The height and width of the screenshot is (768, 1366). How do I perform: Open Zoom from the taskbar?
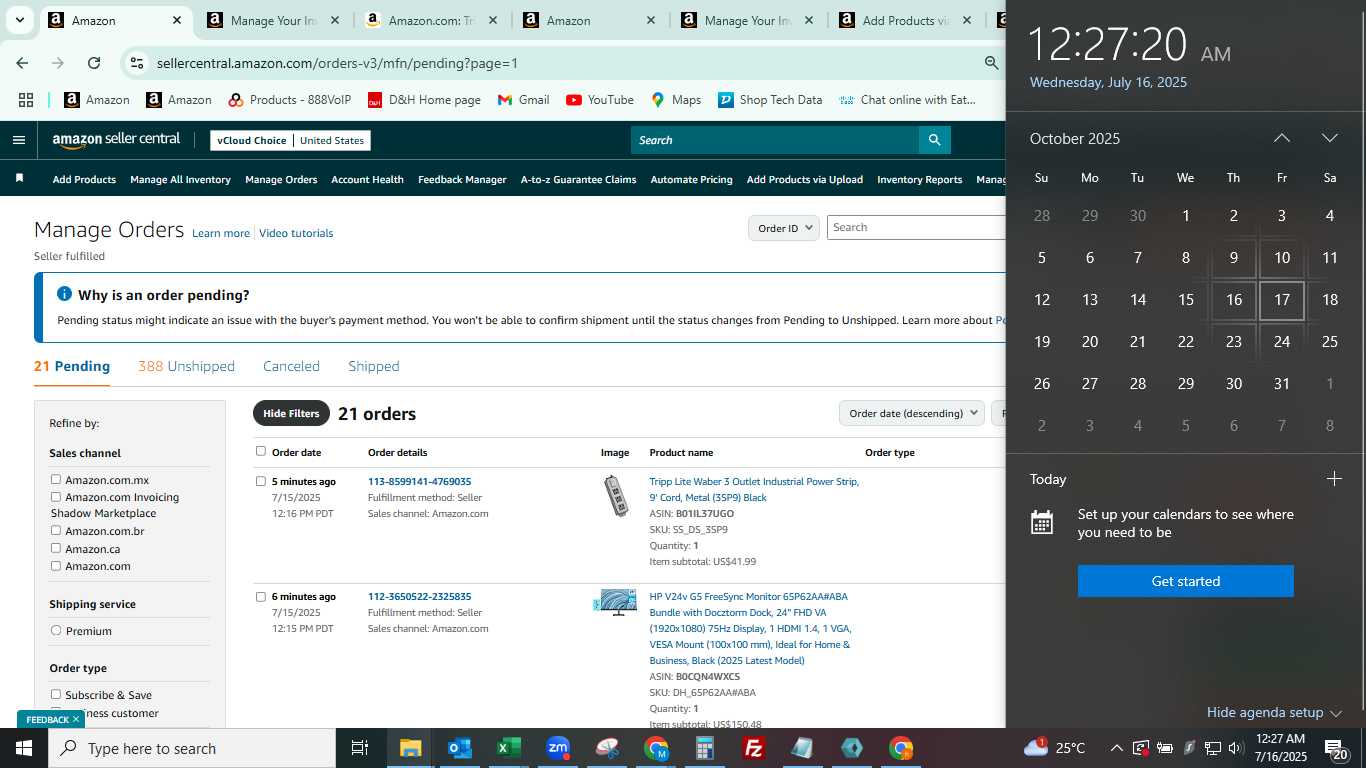(557, 748)
